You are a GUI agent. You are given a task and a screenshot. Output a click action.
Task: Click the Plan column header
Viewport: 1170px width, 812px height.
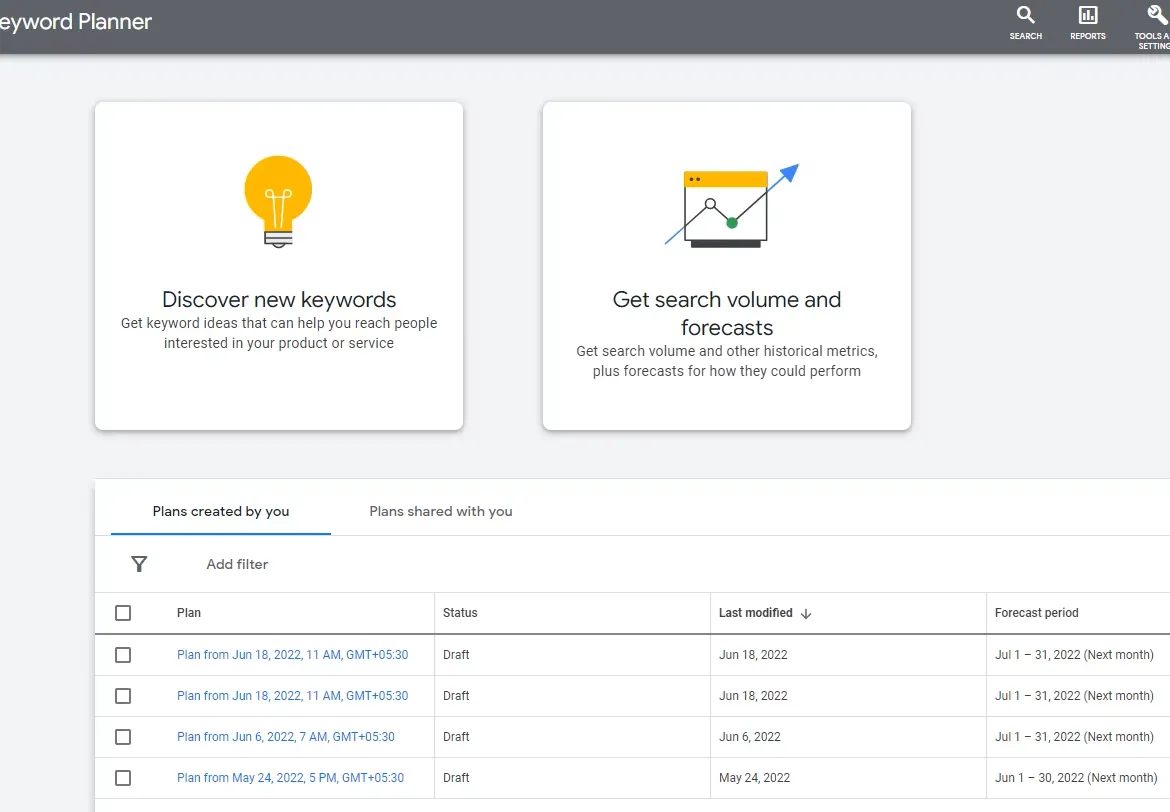pos(189,613)
